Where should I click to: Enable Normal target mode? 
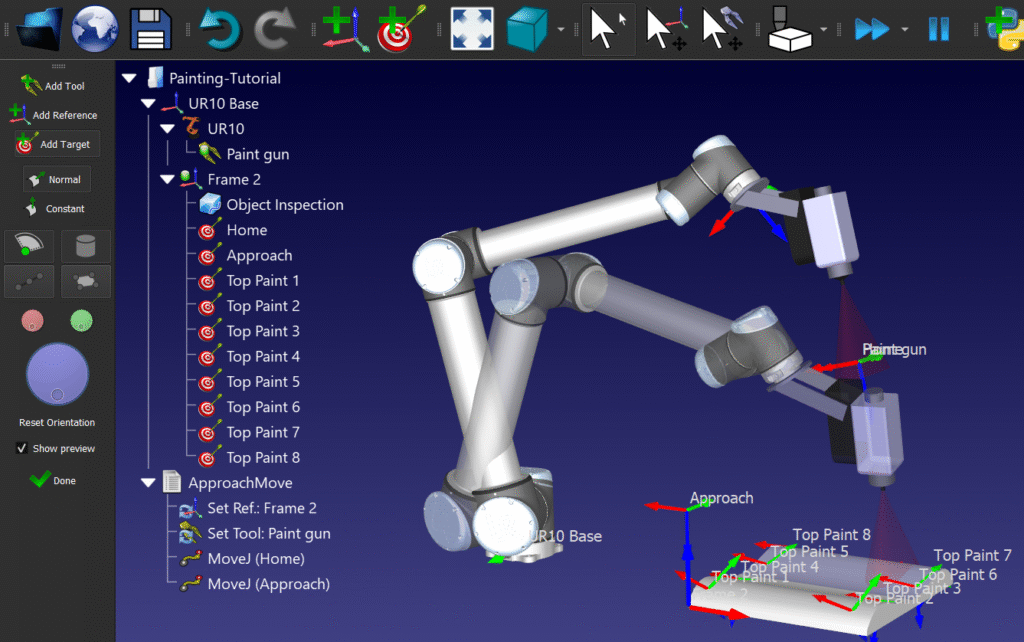(56, 179)
